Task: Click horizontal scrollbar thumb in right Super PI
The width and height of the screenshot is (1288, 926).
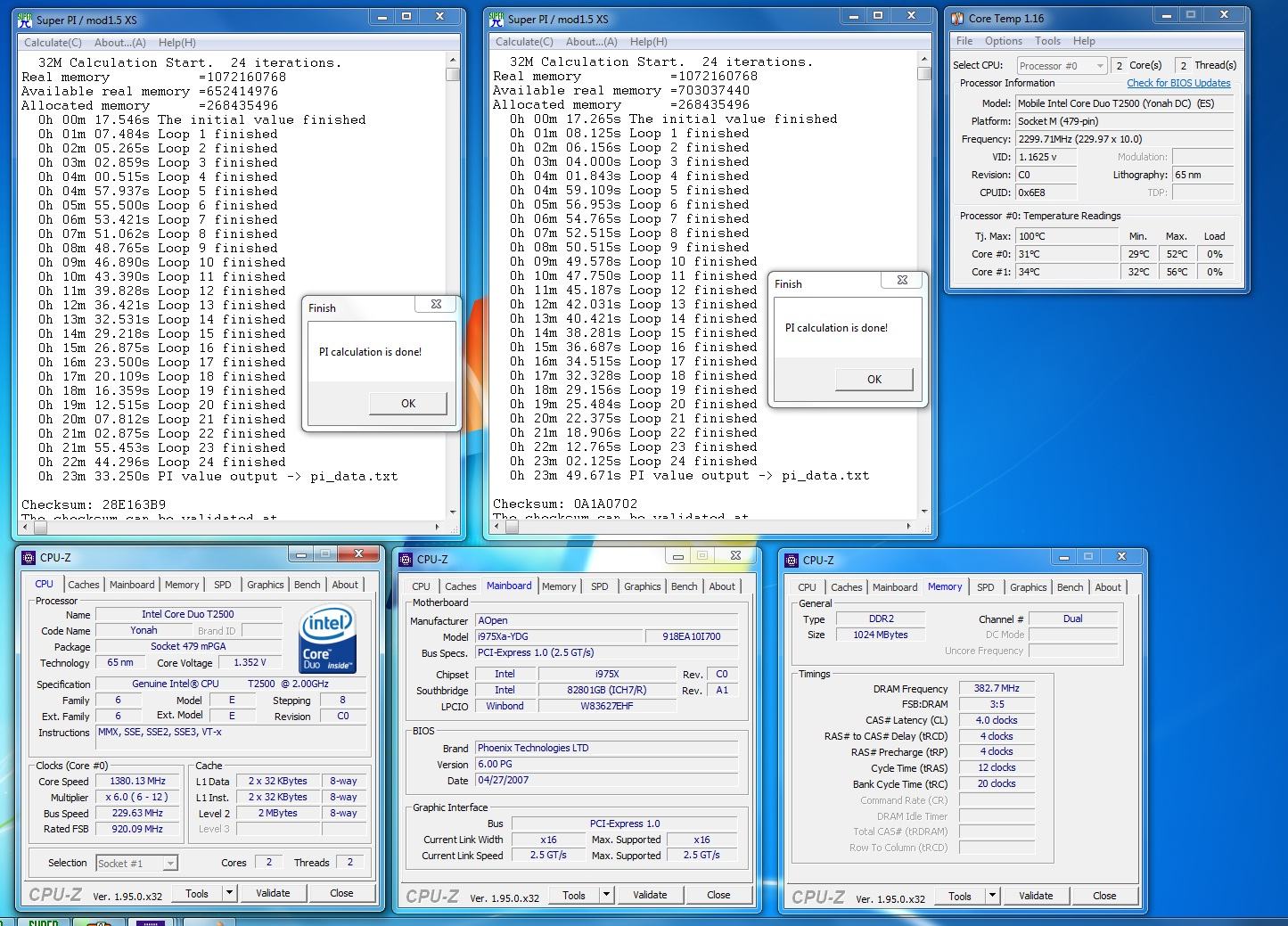Action: [x=513, y=526]
